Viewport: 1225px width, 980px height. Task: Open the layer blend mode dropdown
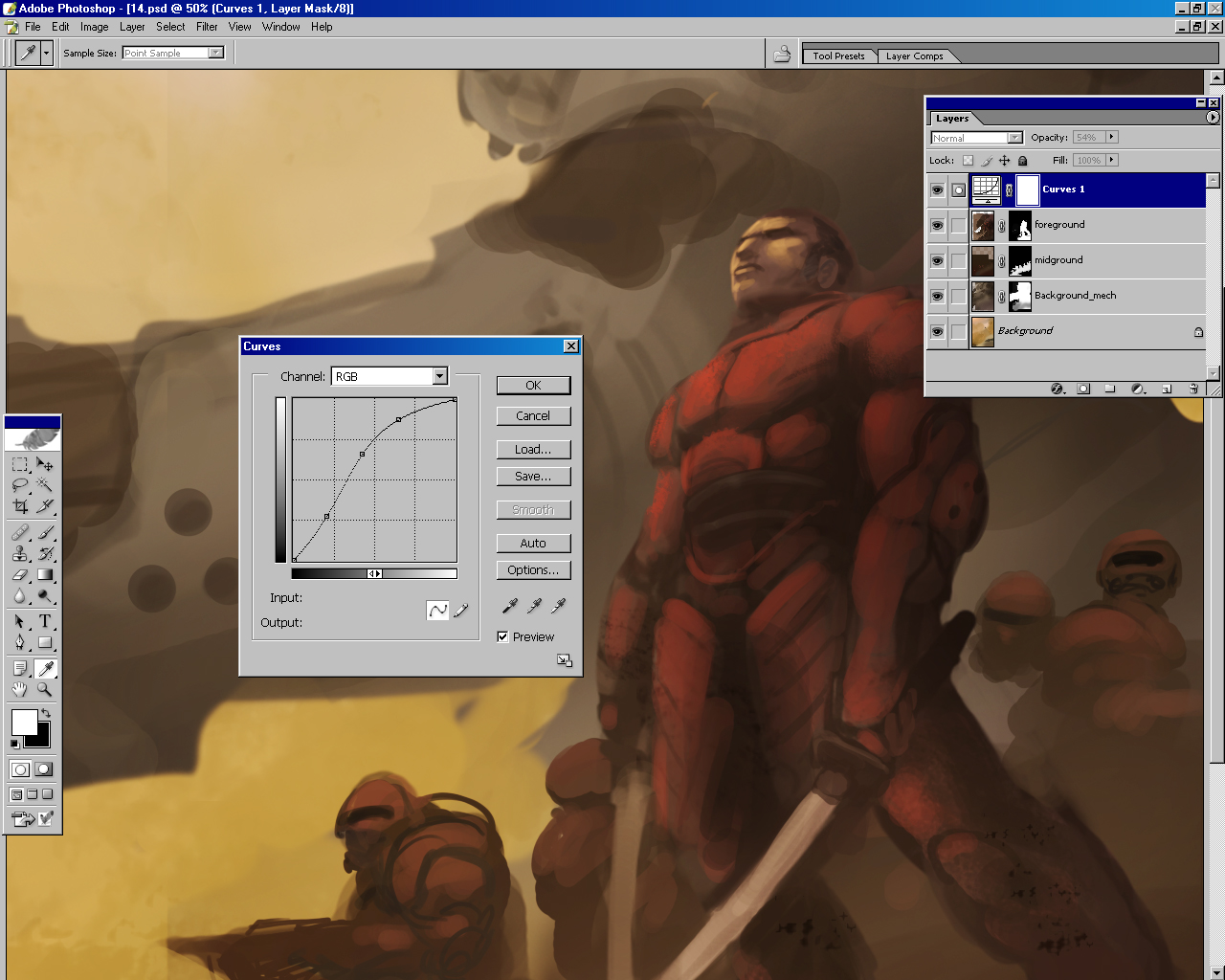point(1014,138)
